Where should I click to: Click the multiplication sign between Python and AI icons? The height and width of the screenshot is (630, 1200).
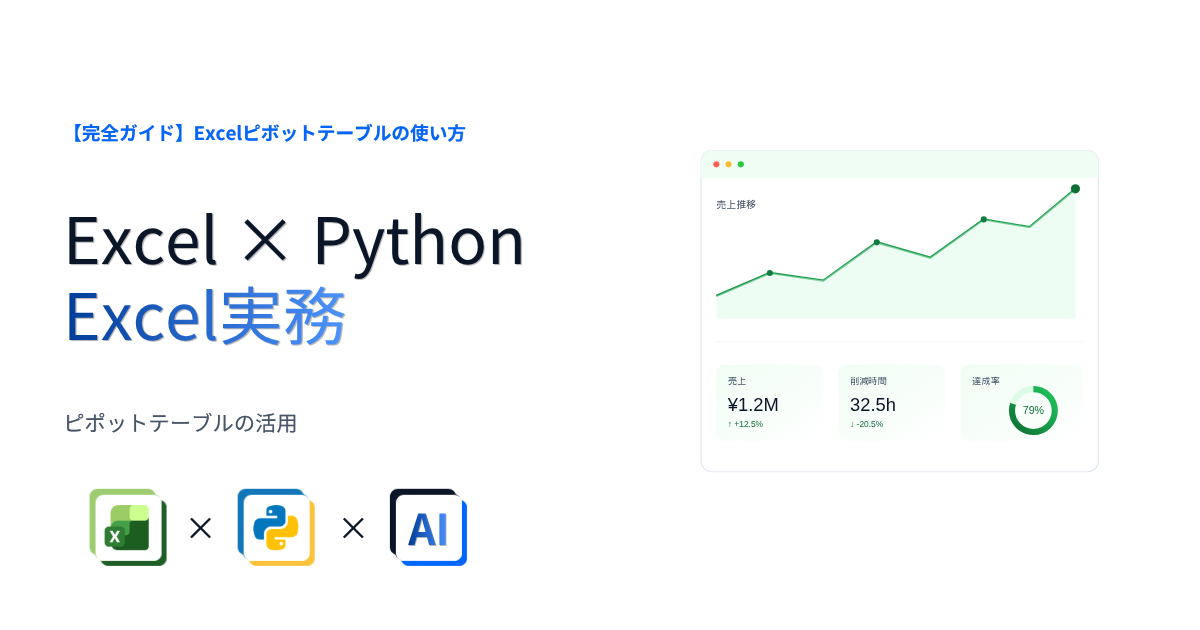(353, 528)
